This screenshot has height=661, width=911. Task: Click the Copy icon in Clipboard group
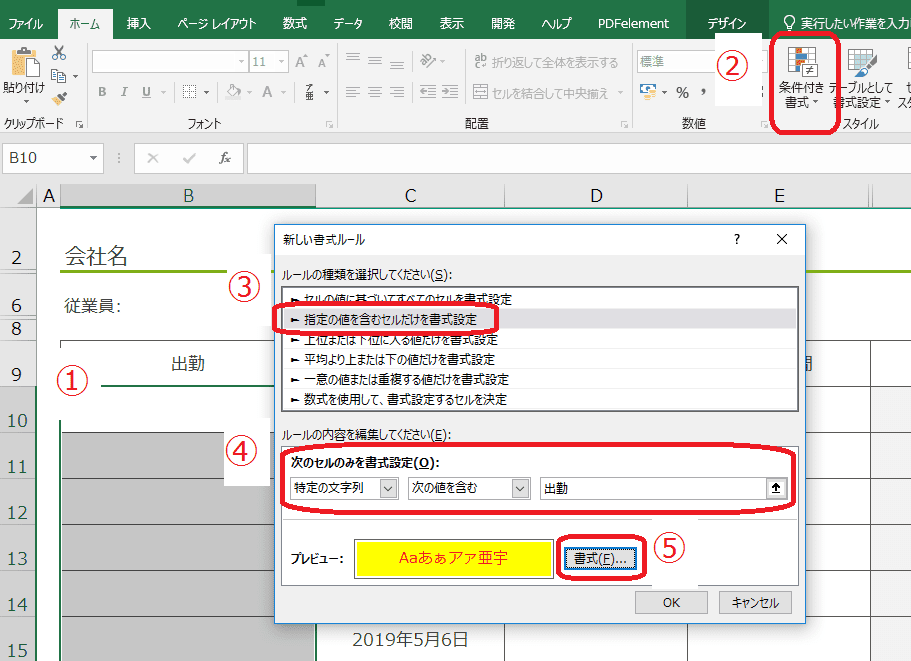(x=58, y=75)
